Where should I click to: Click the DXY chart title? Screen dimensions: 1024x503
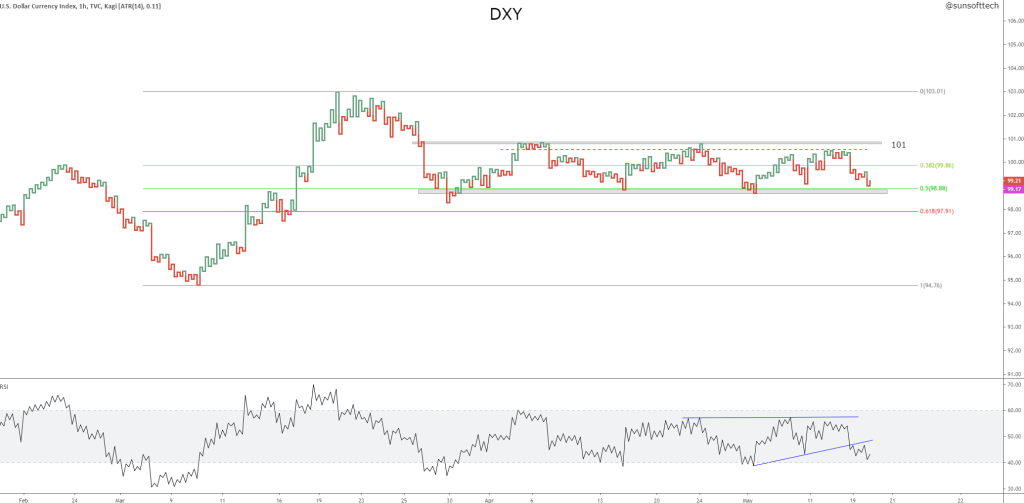point(506,15)
